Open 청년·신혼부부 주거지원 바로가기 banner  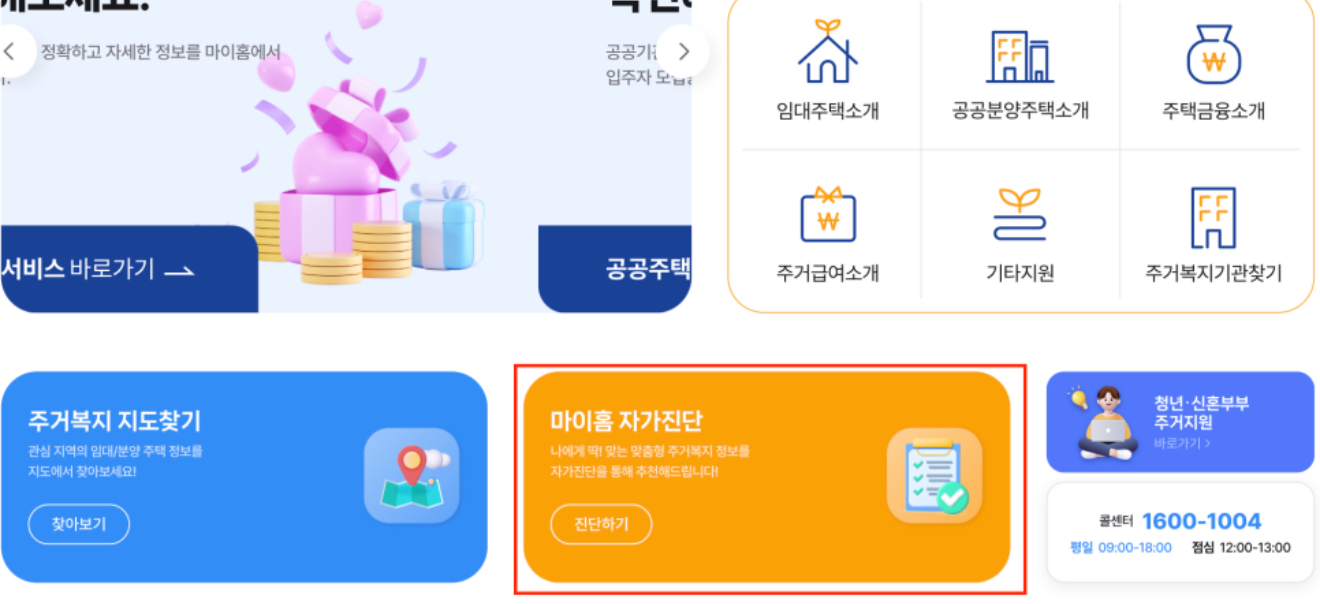(1180, 422)
